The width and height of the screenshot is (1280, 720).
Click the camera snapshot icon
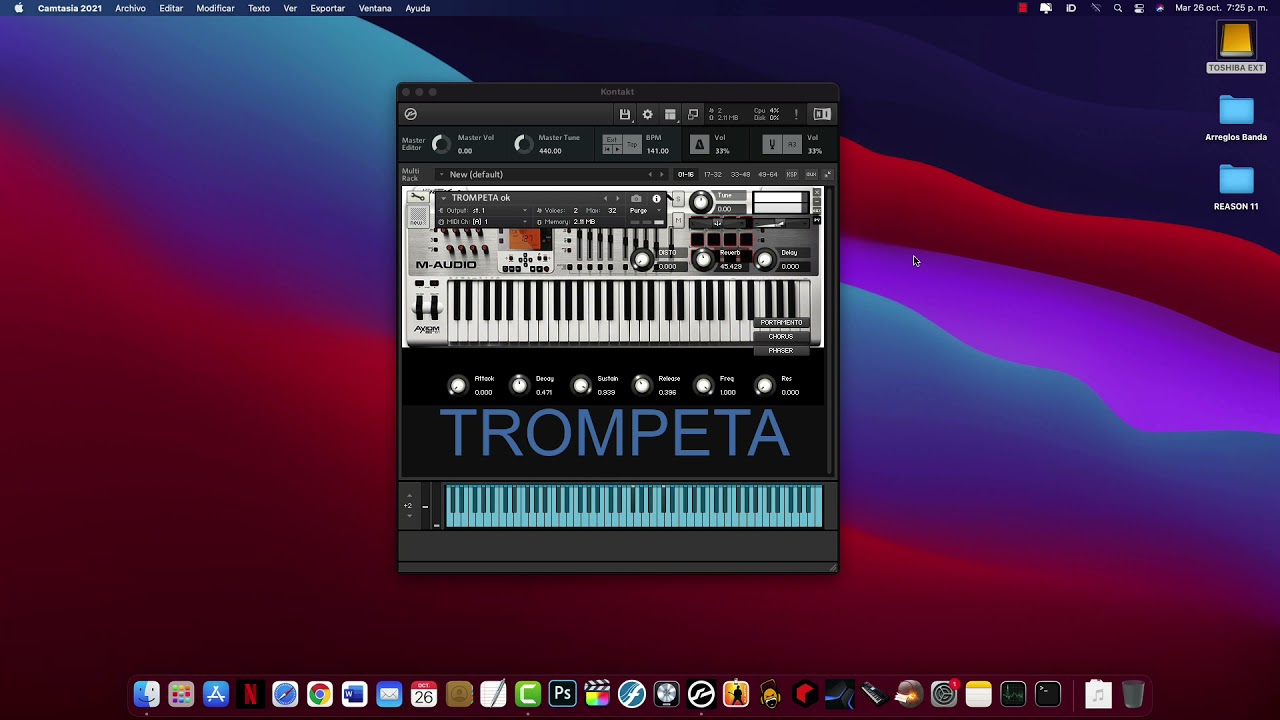[636, 198]
